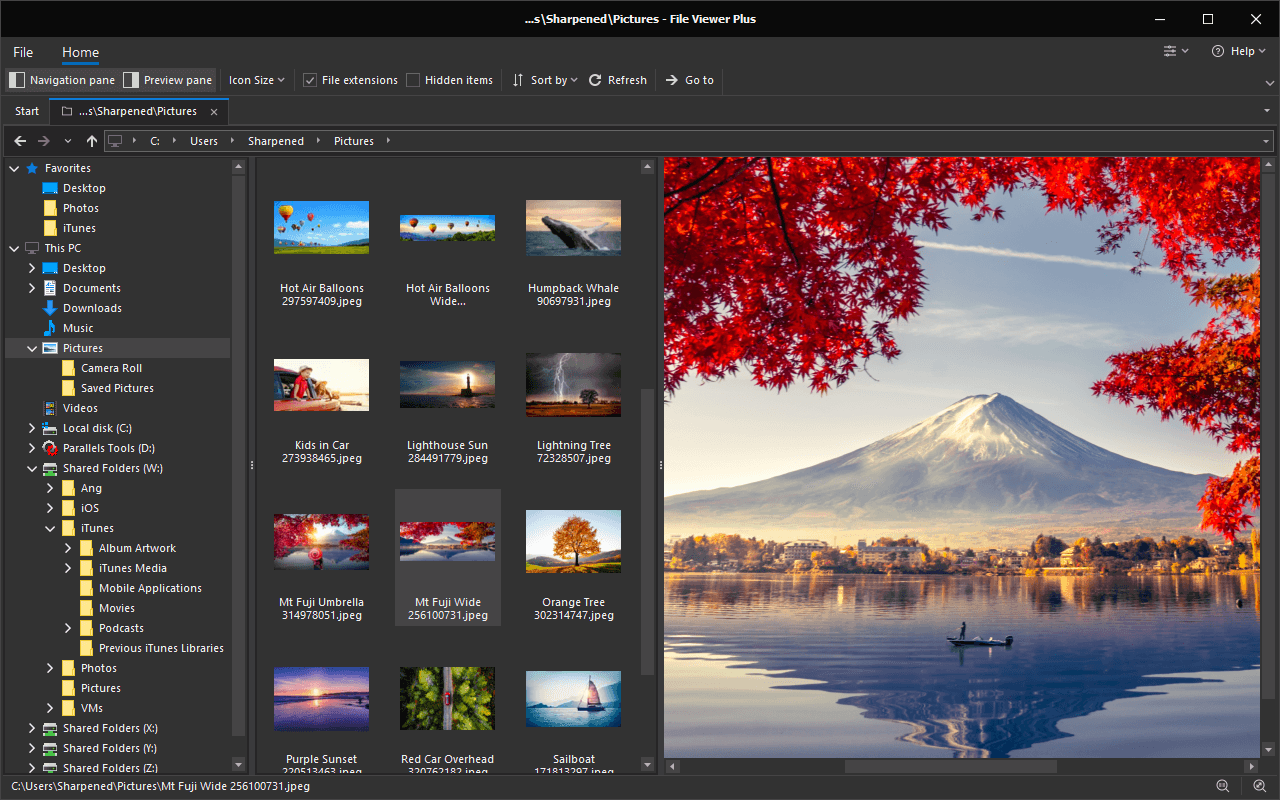
Task: Collapse the Favorites tree section
Action: 14,168
